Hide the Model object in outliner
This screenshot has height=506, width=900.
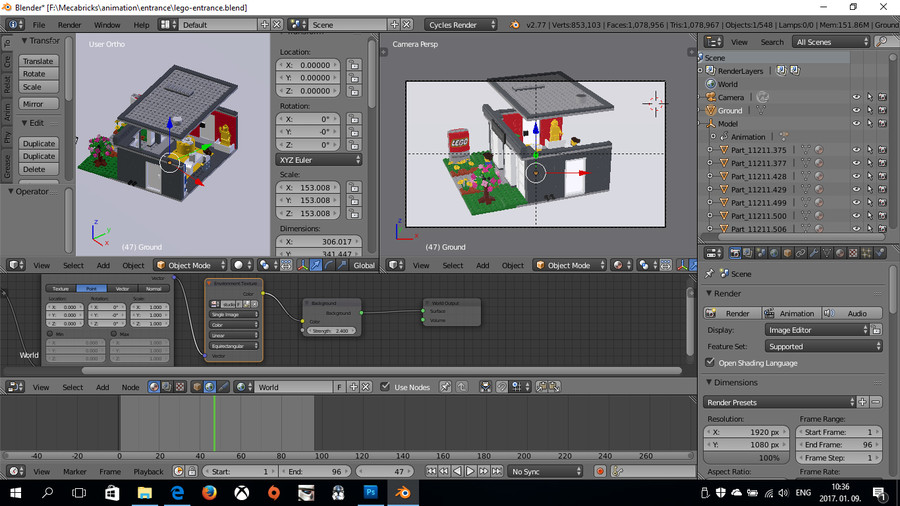click(x=856, y=124)
